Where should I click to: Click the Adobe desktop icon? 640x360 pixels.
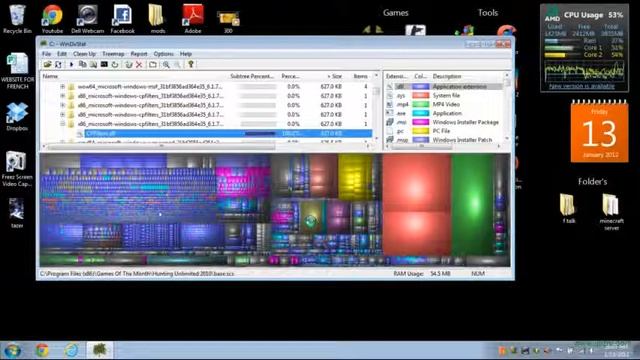[x=193, y=19]
